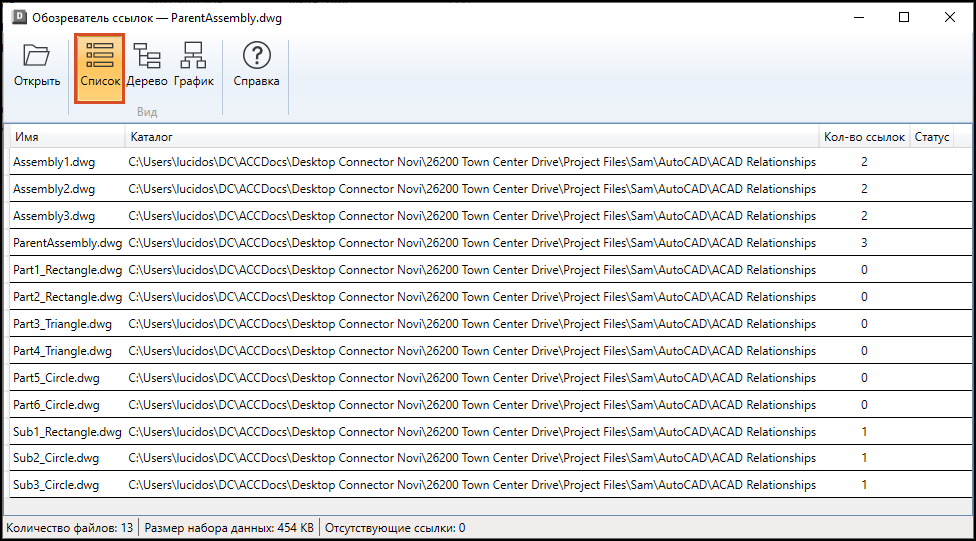Click the reference count for Part6_Circle.dwg
976x541 pixels.
coord(864,405)
